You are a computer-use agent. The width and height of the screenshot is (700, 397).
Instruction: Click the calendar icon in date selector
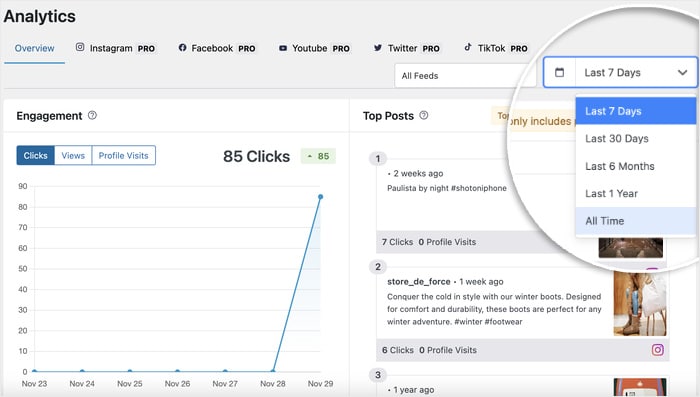(559, 72)
